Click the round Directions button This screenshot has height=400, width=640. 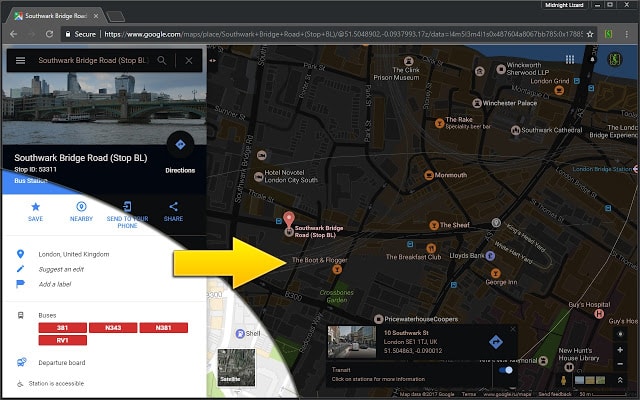[x=180, y=145]
